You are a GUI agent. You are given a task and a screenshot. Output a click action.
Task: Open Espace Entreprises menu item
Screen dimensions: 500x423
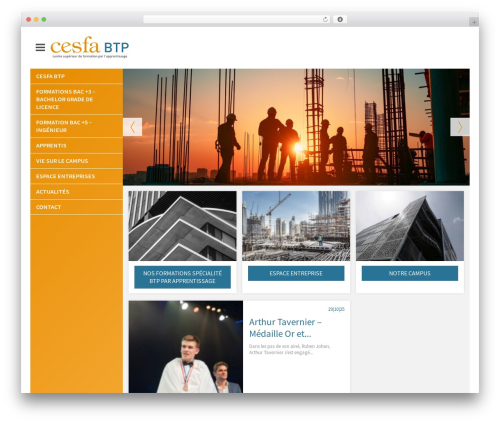click(x=77, y=176)
